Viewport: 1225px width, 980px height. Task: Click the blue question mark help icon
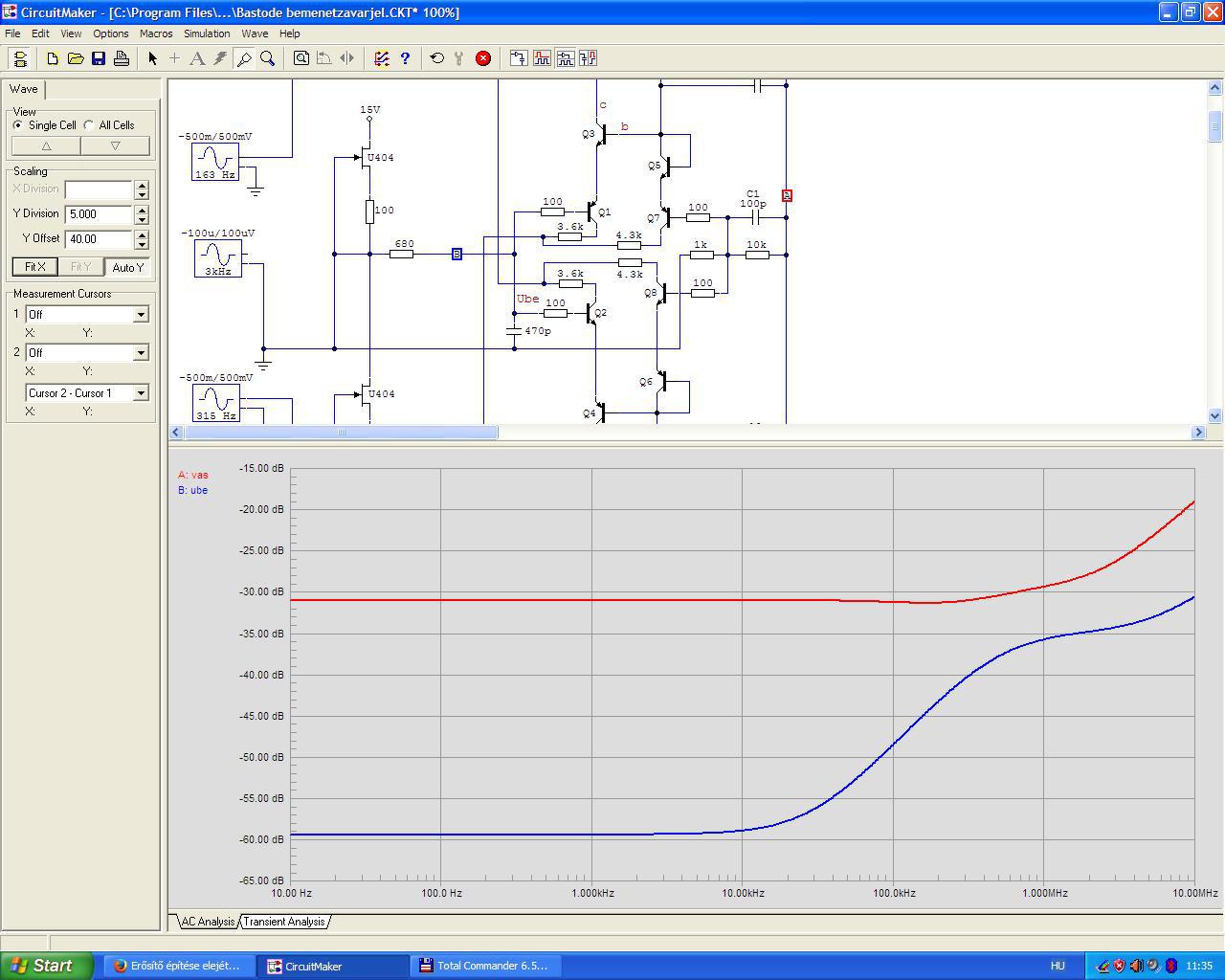405,58
